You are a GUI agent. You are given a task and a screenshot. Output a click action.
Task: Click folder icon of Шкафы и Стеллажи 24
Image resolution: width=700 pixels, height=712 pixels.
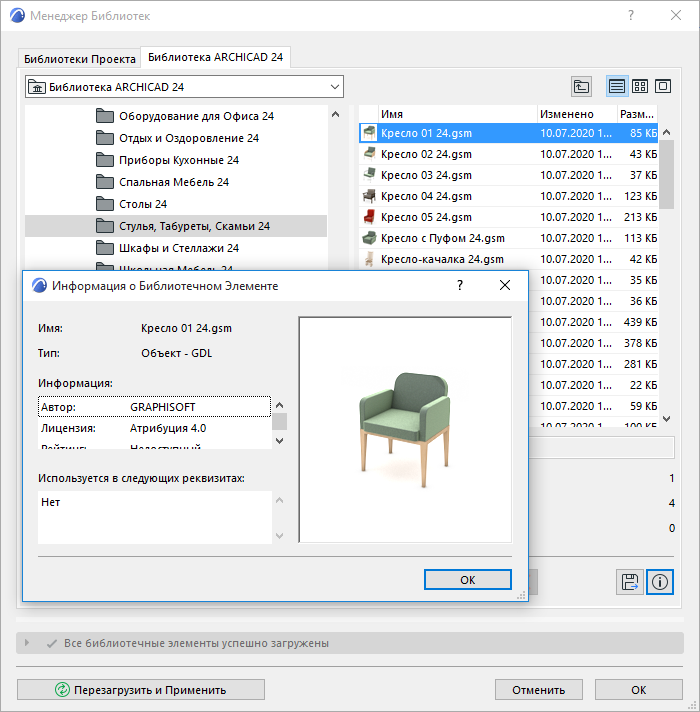pos(105,248)
